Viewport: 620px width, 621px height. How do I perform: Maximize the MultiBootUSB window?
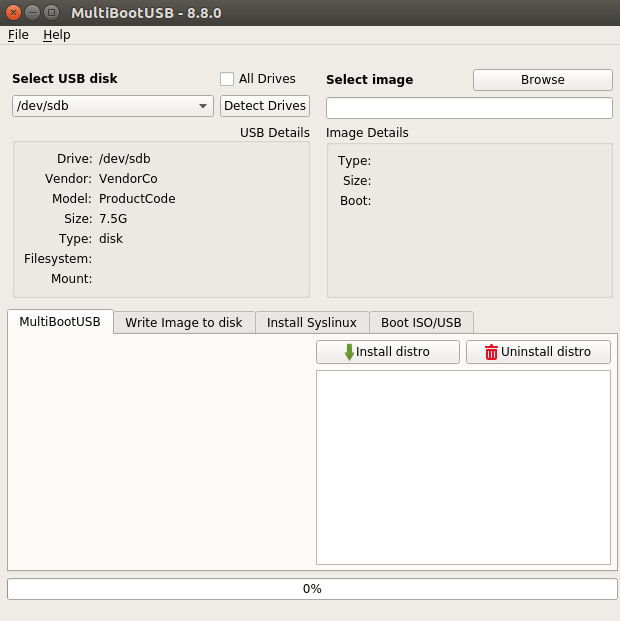tap(51, 13)
